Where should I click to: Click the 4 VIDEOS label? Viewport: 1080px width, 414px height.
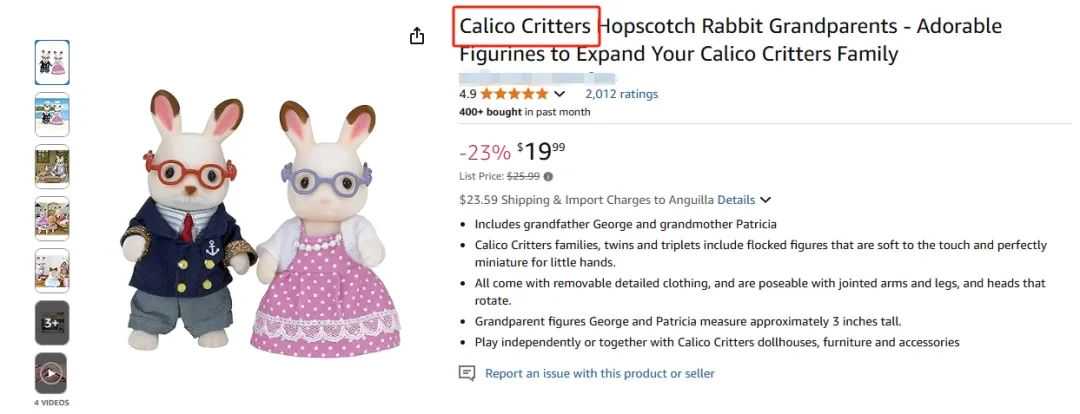52,403
